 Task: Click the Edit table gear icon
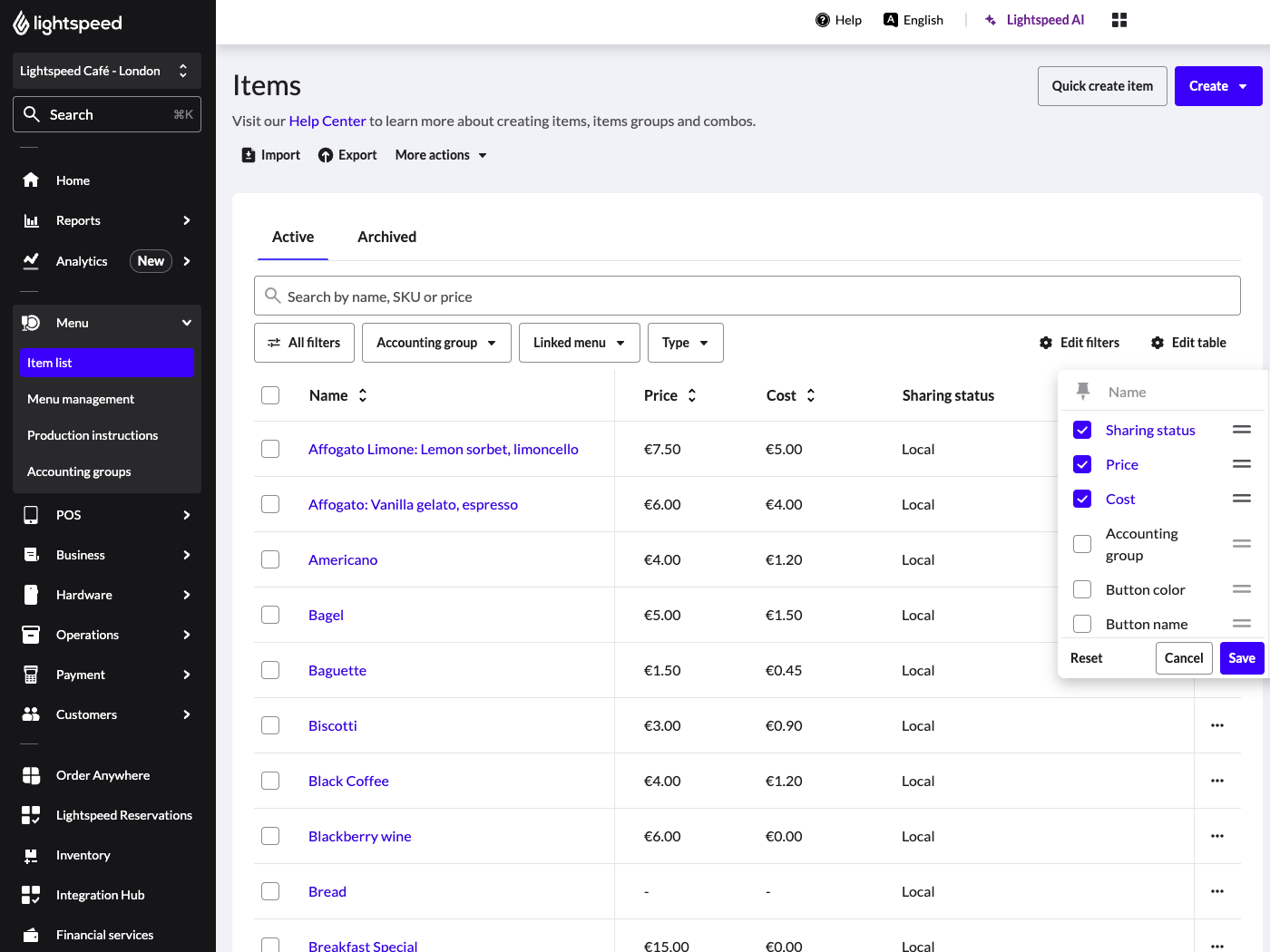coord(1158,343)
